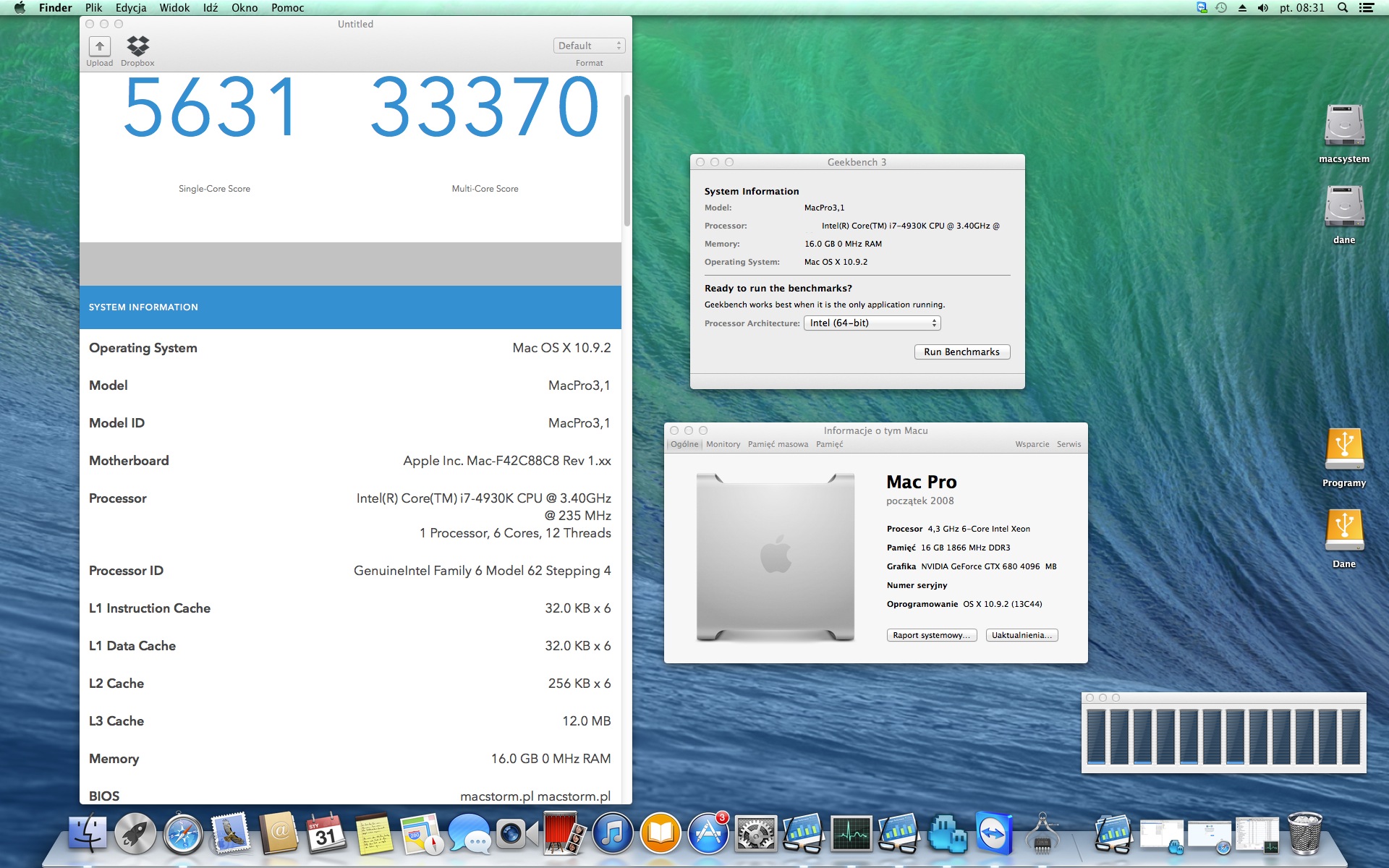The image size is (1389, 868).
Task: Click the Mac Pro tower image
Action: point(776,558)
